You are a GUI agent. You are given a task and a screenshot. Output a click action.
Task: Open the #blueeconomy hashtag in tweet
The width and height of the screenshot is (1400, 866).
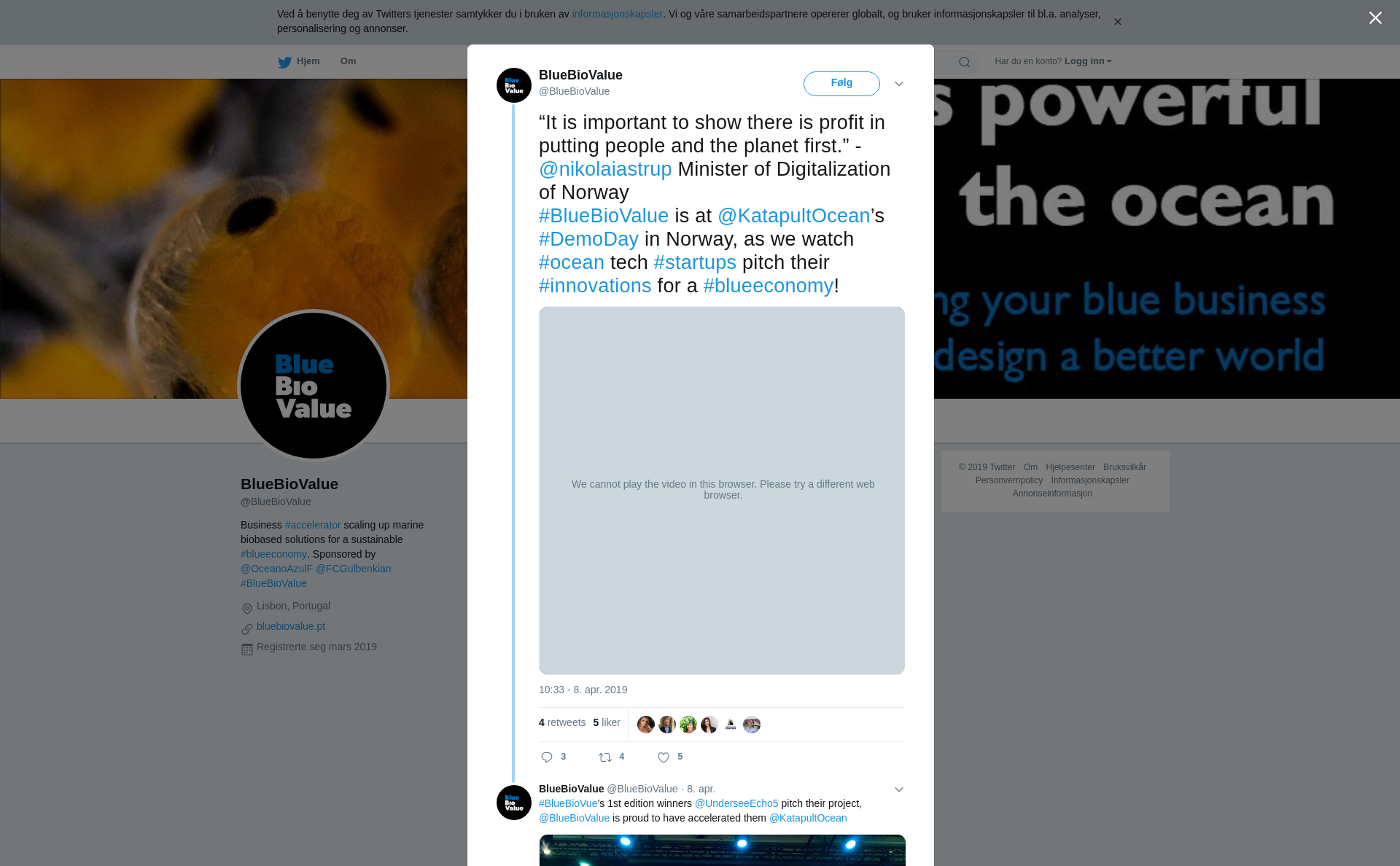pos(768,286)
